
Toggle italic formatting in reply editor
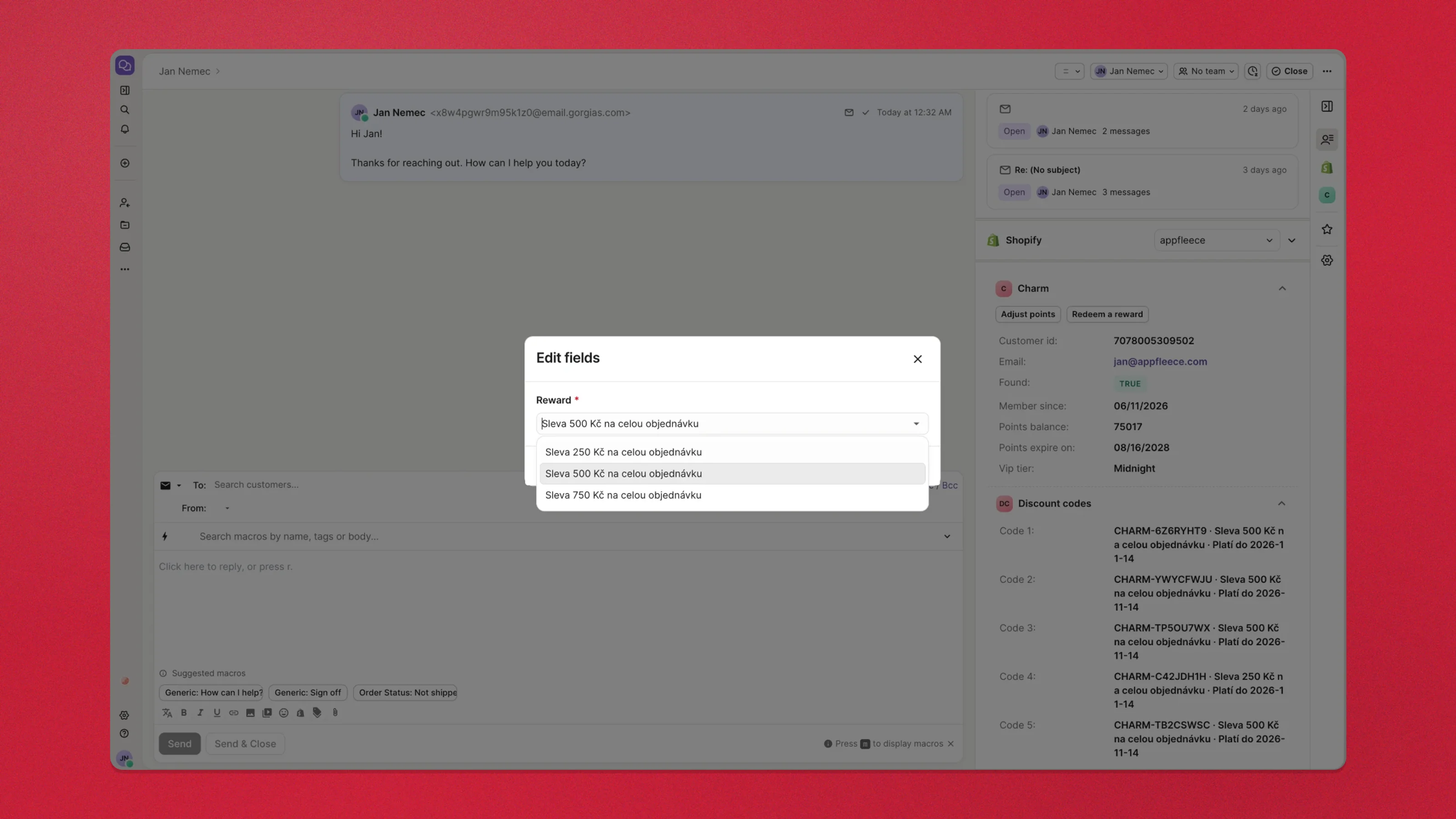click(x=200, y=713)
